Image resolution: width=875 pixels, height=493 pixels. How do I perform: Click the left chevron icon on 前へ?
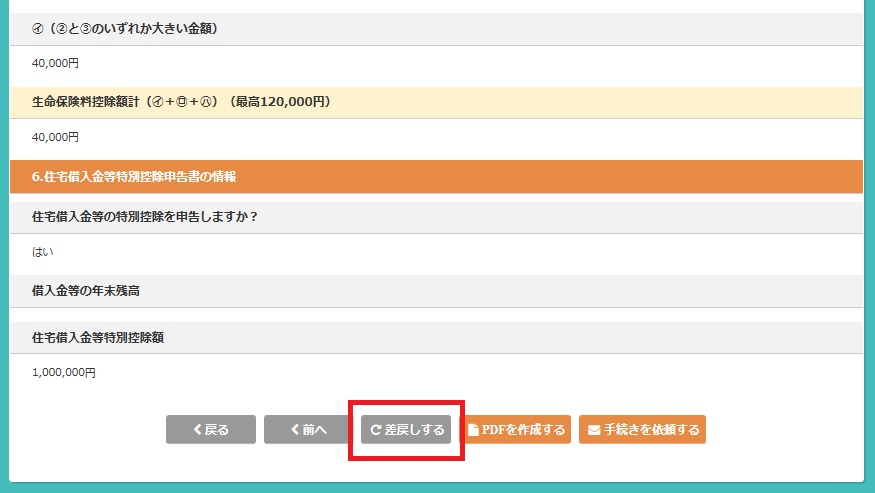[295, 430]
